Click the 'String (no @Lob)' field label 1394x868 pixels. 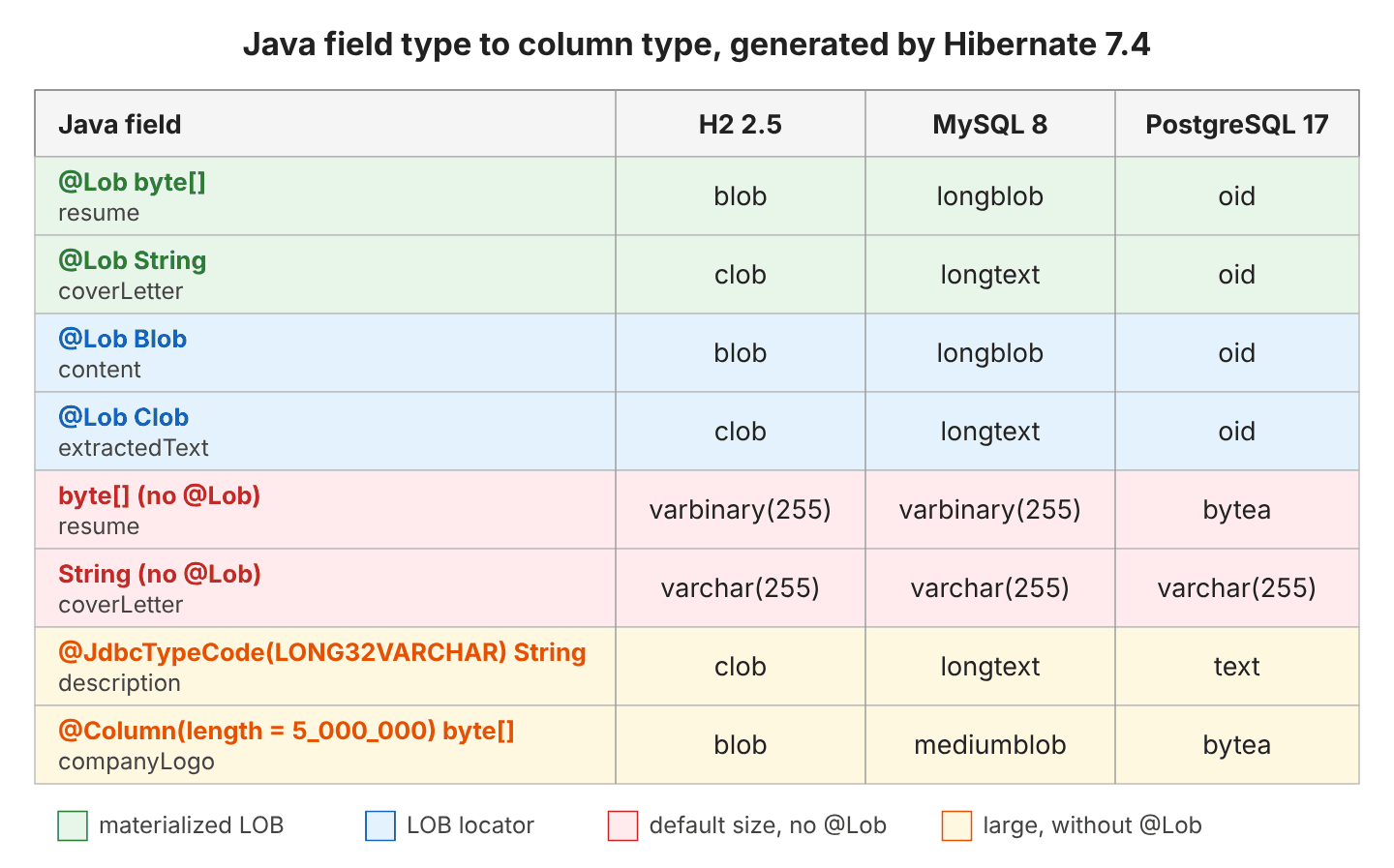coord(160,575)
